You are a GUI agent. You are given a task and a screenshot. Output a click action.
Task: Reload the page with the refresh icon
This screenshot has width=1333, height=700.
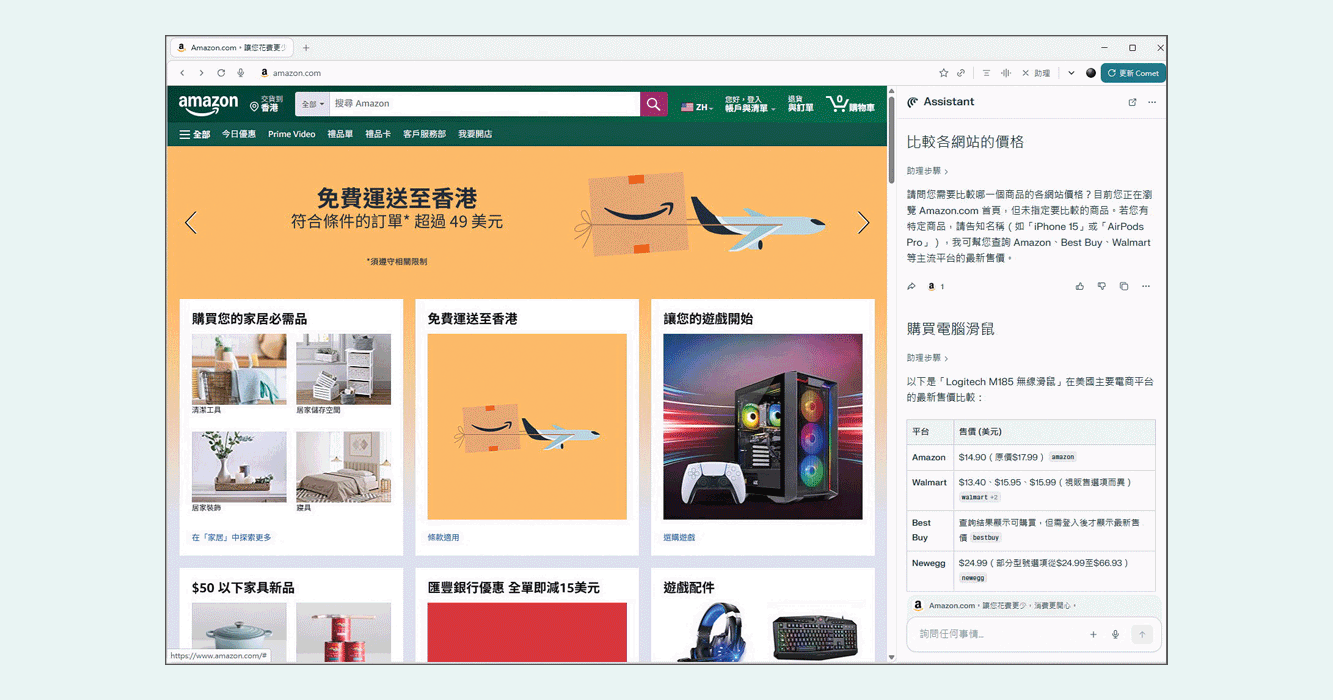[221, 73]
